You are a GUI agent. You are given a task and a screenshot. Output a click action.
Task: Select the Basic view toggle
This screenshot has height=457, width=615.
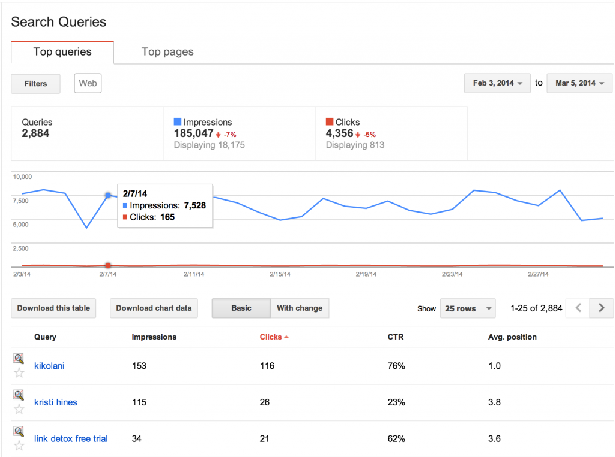[x=241, y=308]
